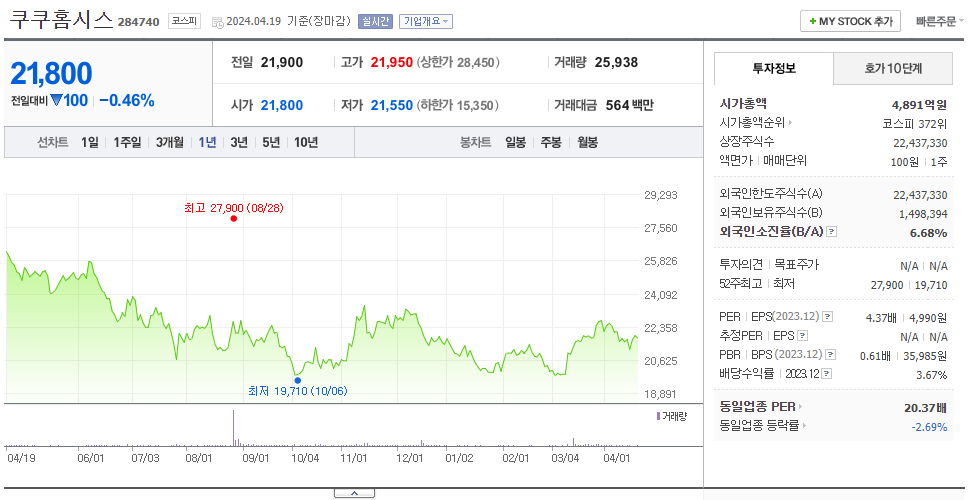This screenshot has height=500, width=968.
Task: Click the 10/04 date label on chart axis
Action: pos(305,459)
